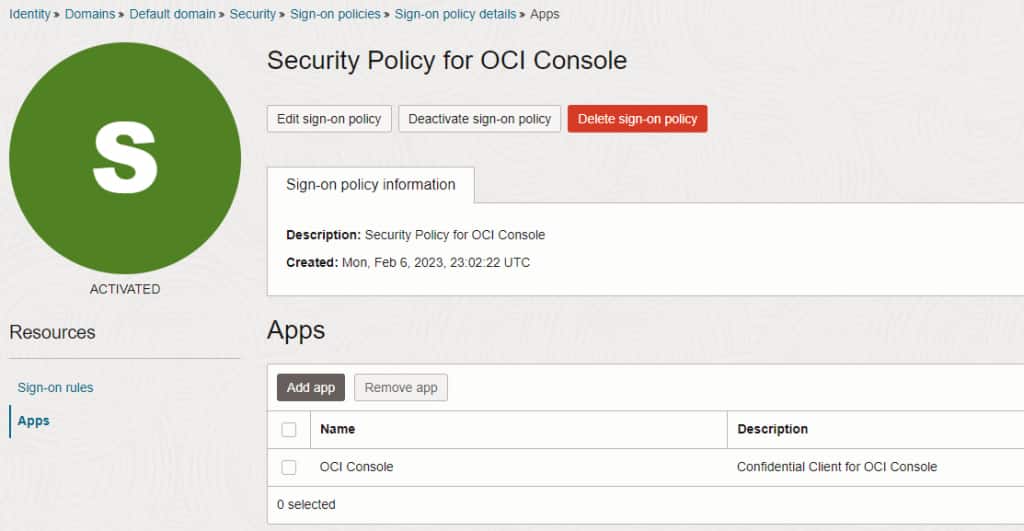
Task: Click the green S policy avatar icon
Action: (125, 158)
